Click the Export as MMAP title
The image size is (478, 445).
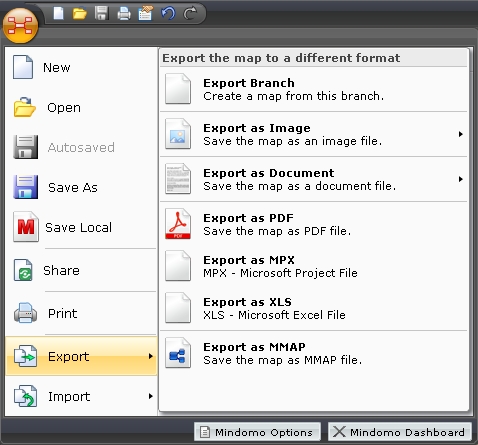click(x=254, y=347)
